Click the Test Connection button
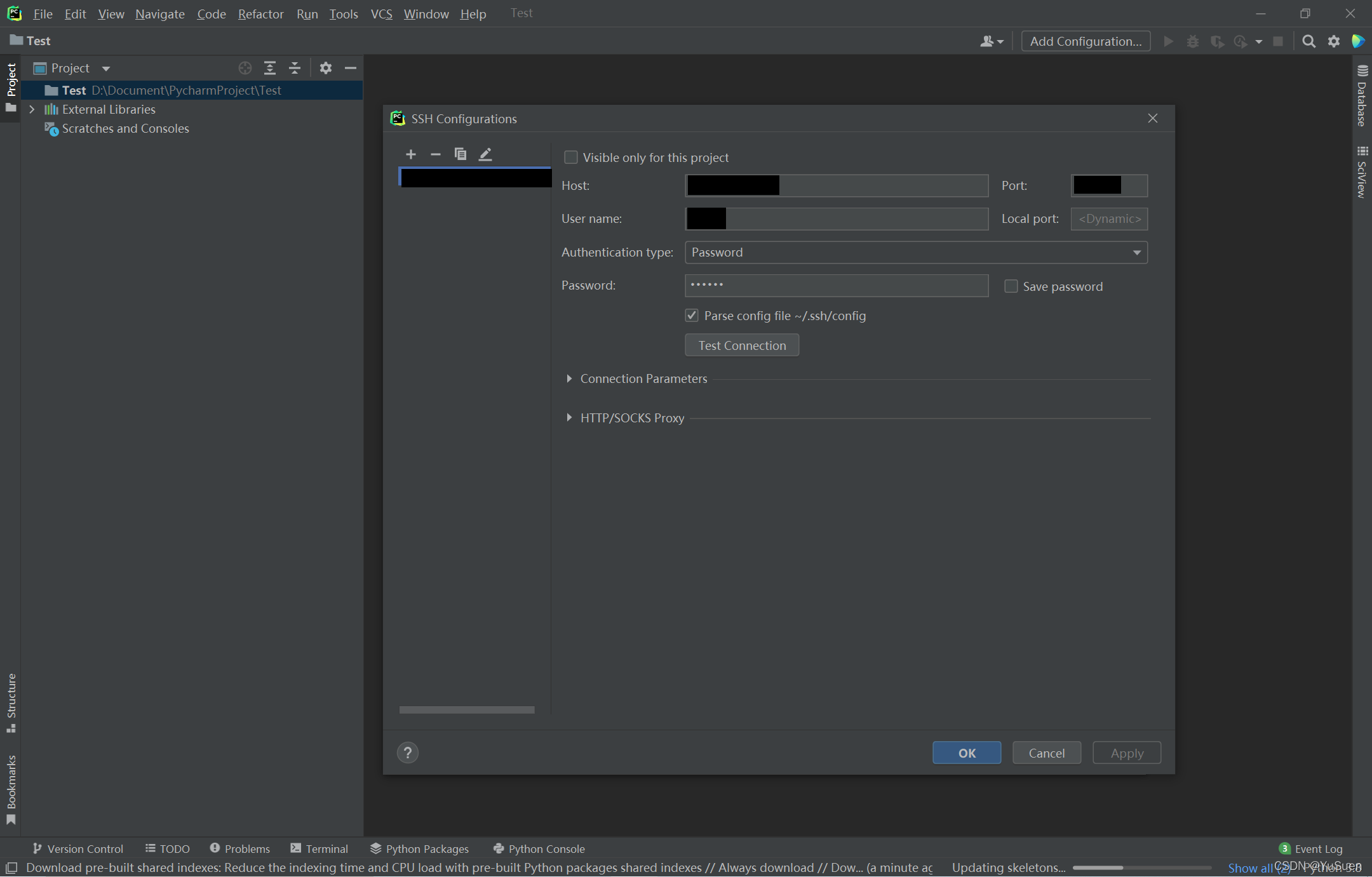Image resolution: width=1372 pixels, height=877 pixels. coord(742,345)
